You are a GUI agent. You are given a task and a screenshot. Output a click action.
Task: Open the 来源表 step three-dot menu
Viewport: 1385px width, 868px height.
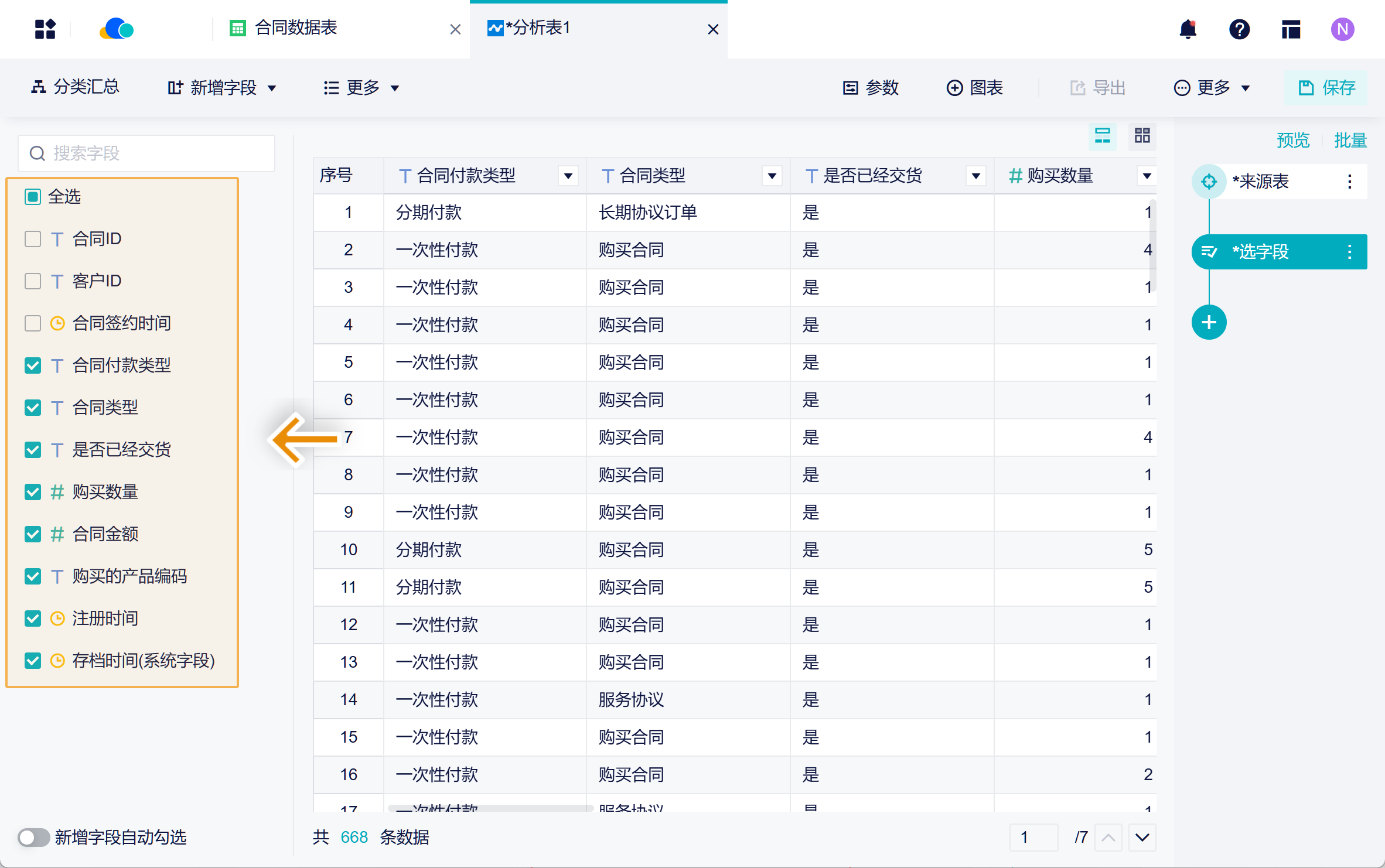[x=1349, y=182]
